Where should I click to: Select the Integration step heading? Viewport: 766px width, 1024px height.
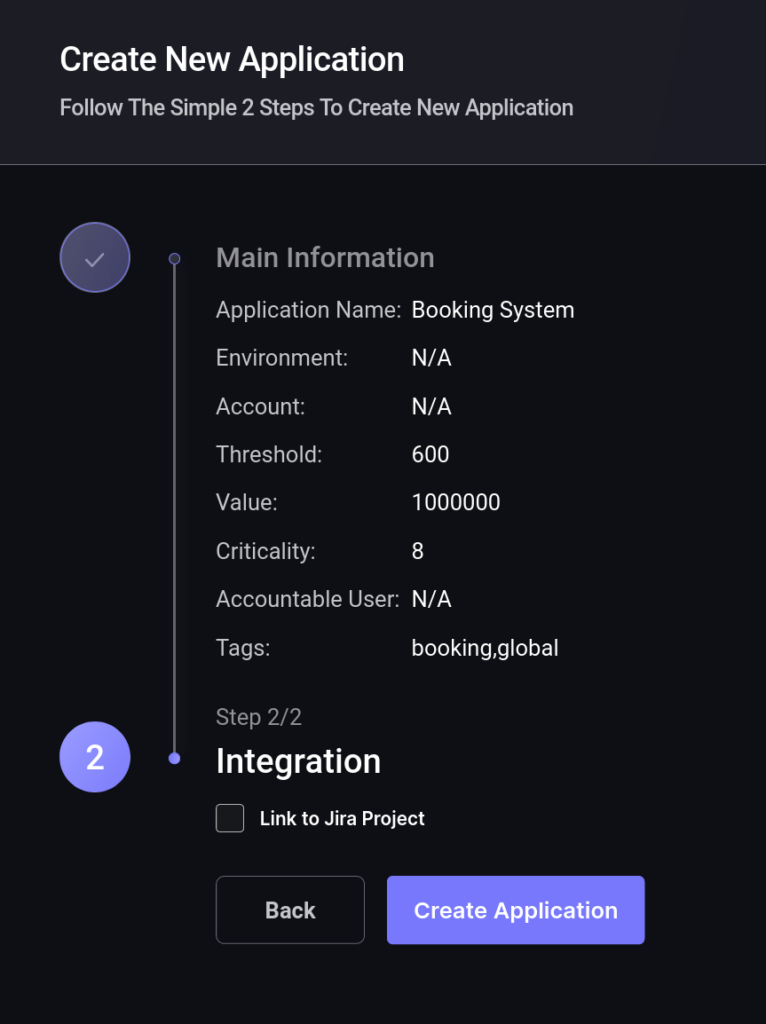pyautogui.click(x=298, y=761)
